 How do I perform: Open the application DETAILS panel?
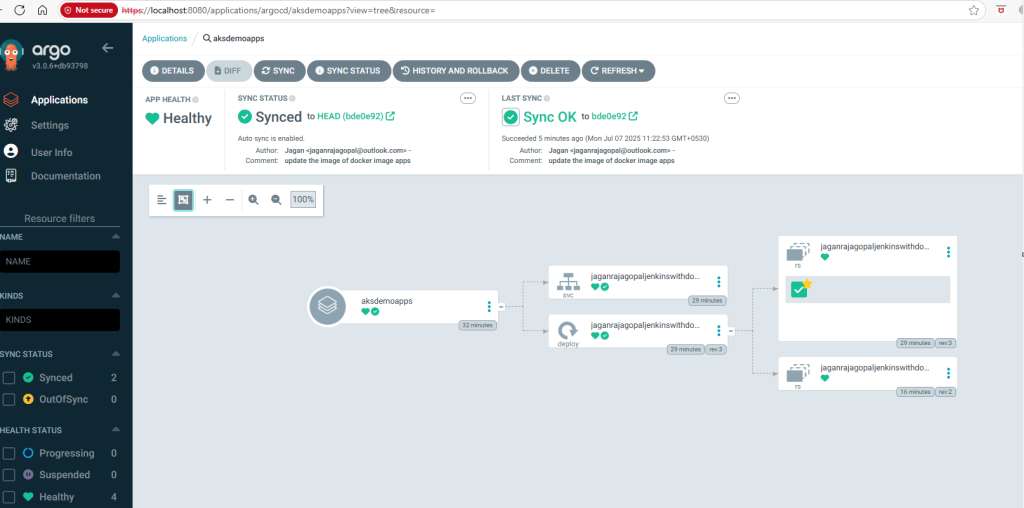172,71
